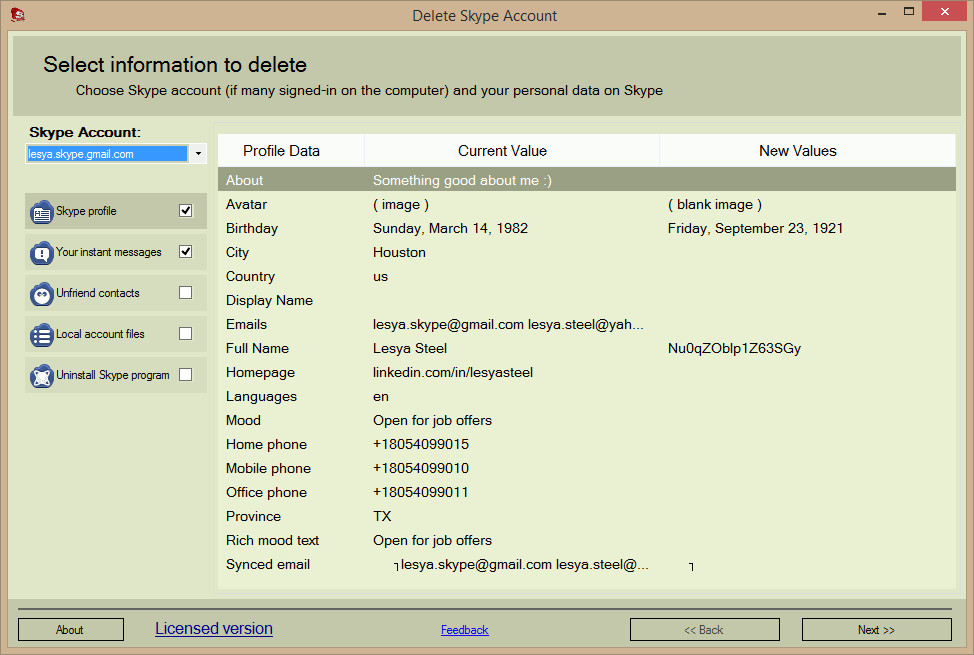This screenshot has width=974, height=655.
Task: Click the Uninstall Skype program icon
Action: 42,376
